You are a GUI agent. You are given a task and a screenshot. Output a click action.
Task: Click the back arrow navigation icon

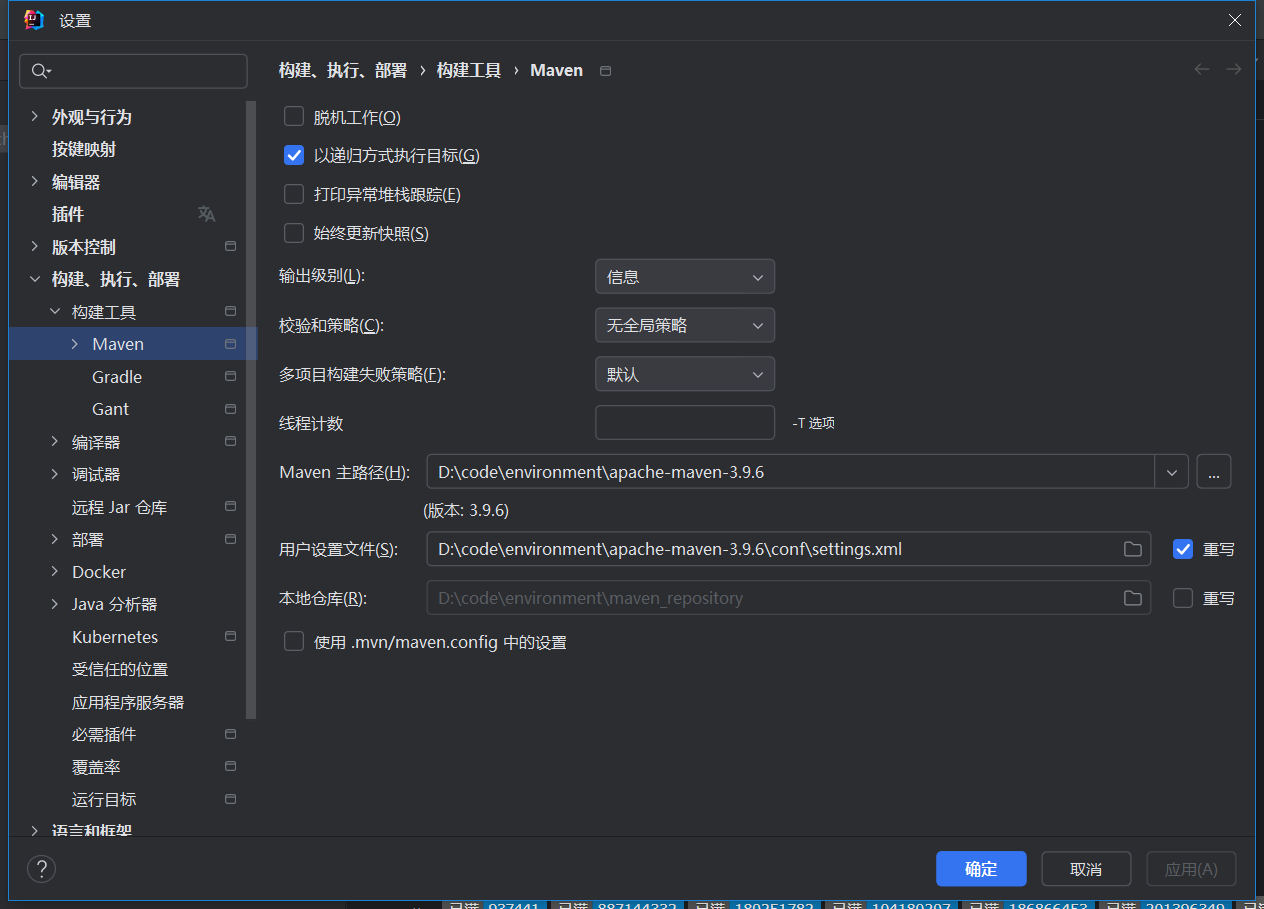(x=1202, y=70)
